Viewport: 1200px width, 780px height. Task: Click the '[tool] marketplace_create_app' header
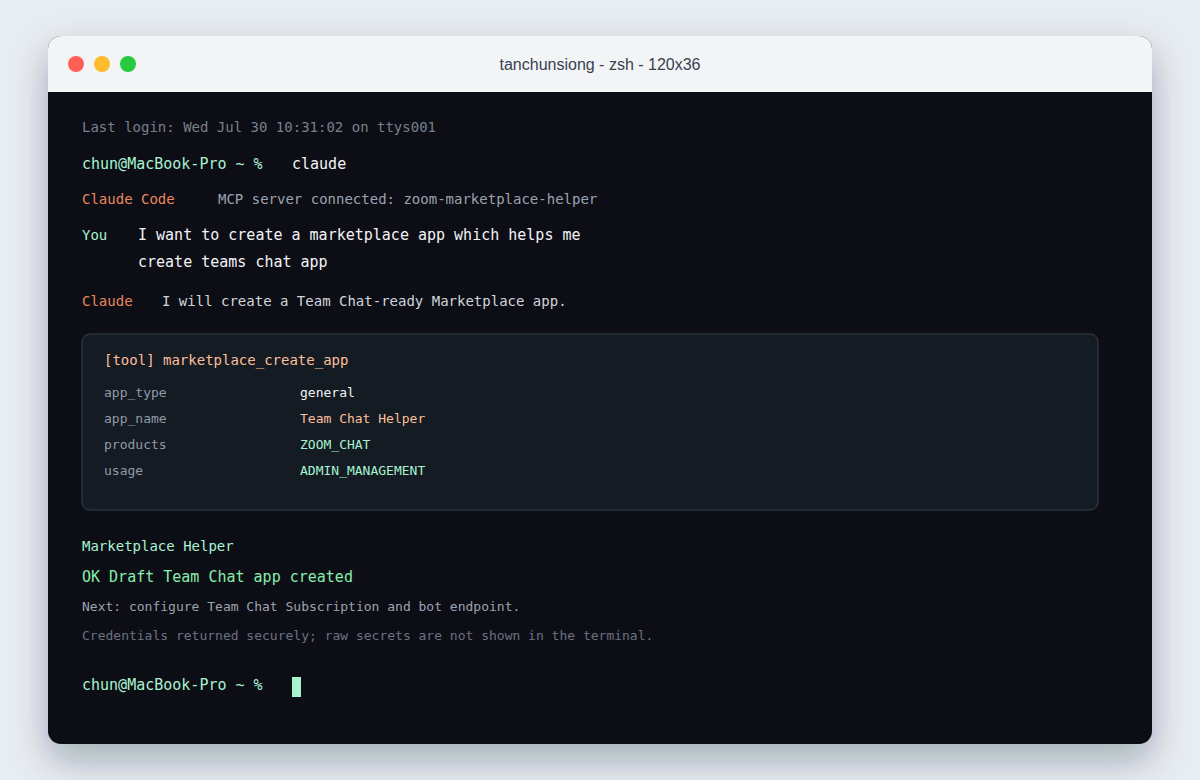tap(226, 360)
